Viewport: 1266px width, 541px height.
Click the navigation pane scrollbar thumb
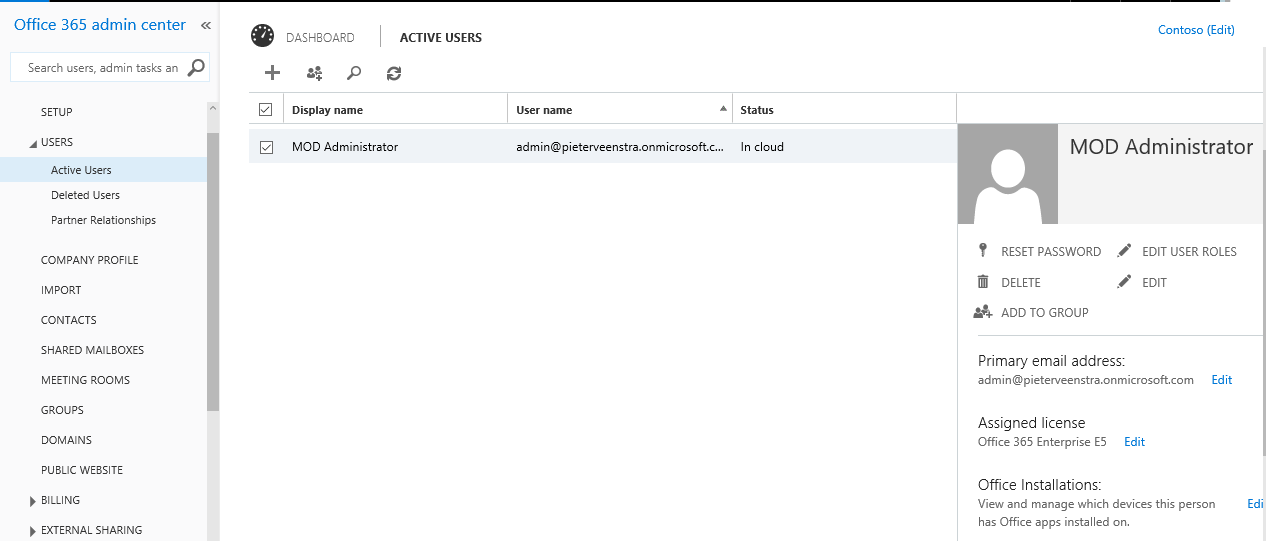click(x=212, y=270)
